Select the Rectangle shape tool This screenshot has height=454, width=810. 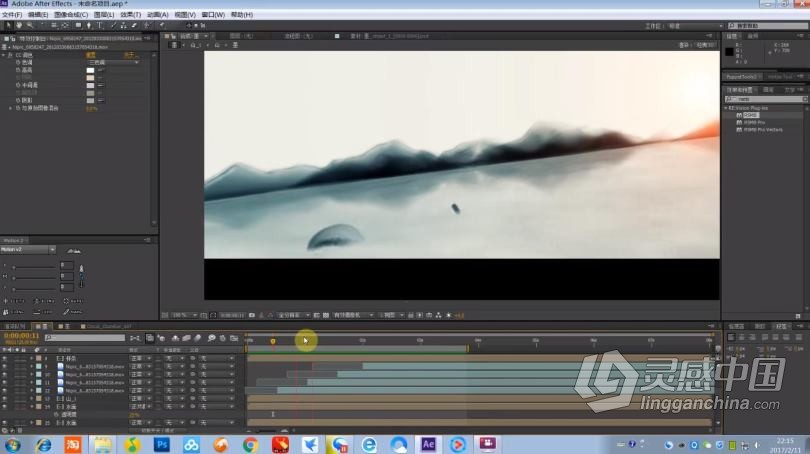[78, 25]
